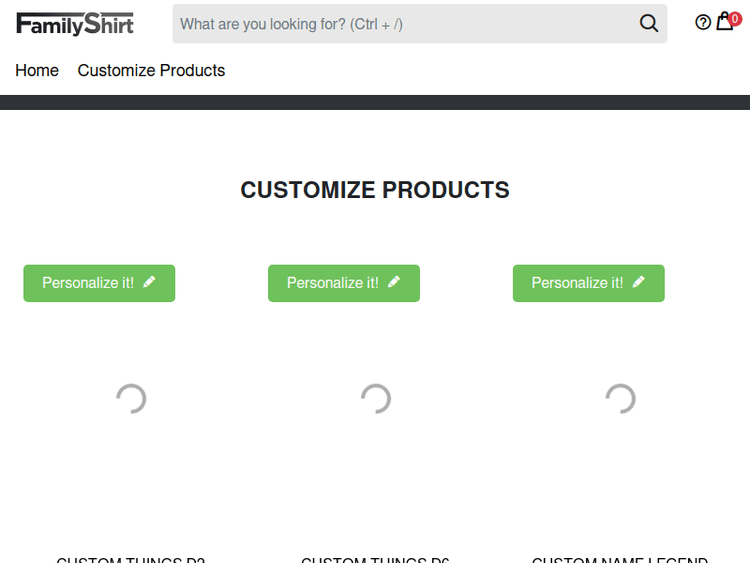Viewport: 750px width, 563px height.
Task: Click pencil icon on the middle Personalize button
Action: pyautogui.click(x=394, y=283)
